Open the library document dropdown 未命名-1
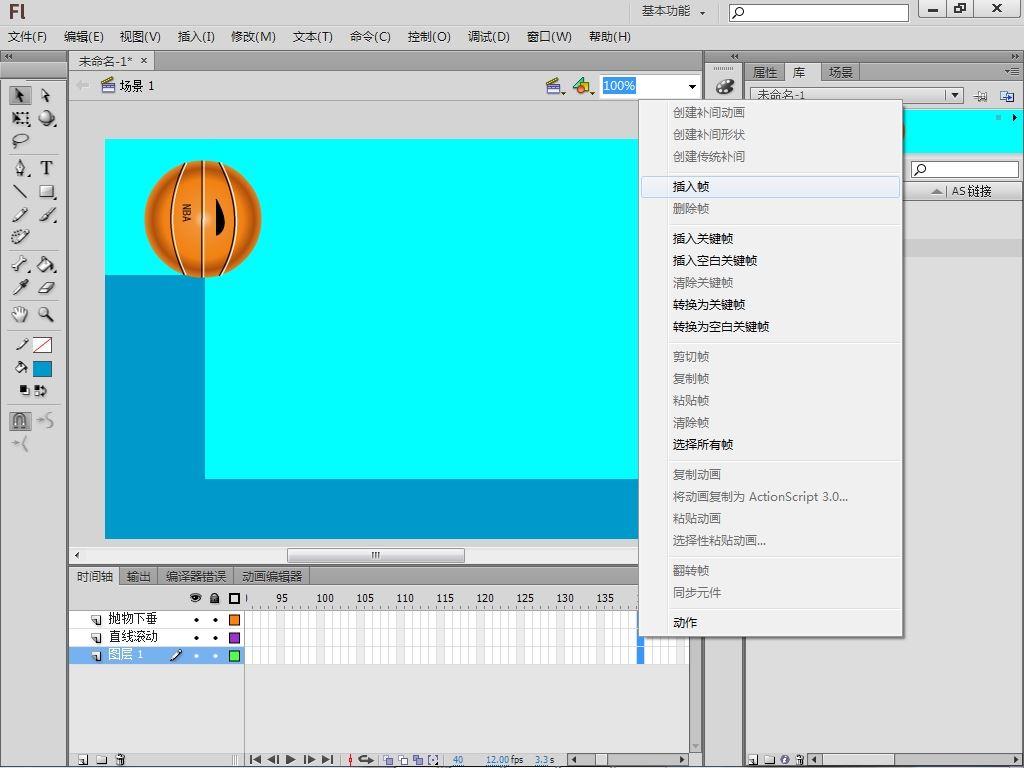The height and width of the screenshot is (768, 1024). click(x=955, y=95)
